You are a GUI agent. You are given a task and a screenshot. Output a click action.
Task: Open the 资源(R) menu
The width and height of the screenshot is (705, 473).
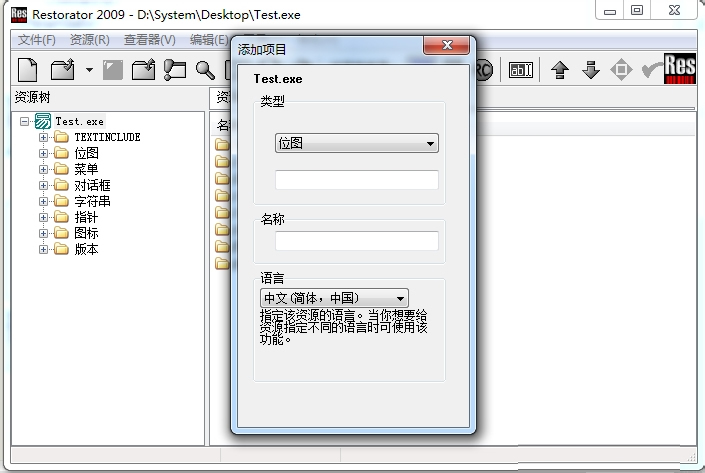click(90, 40)
